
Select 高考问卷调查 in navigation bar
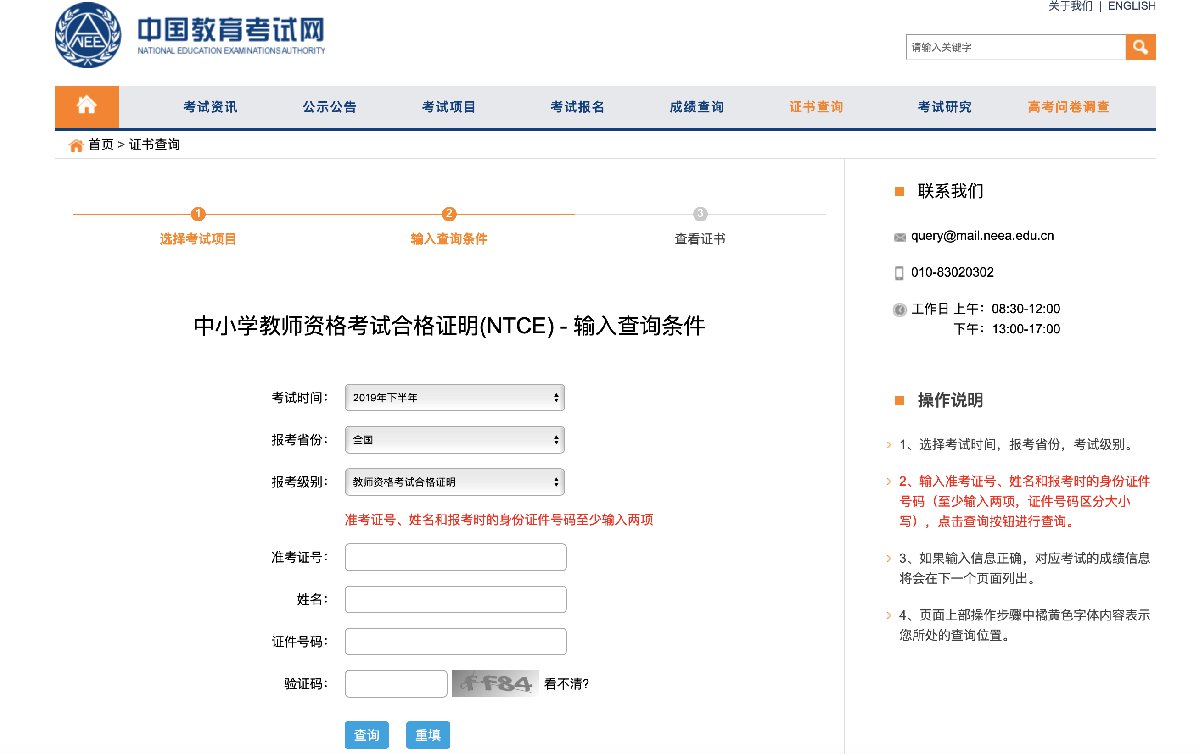(x=1068, y=107)
